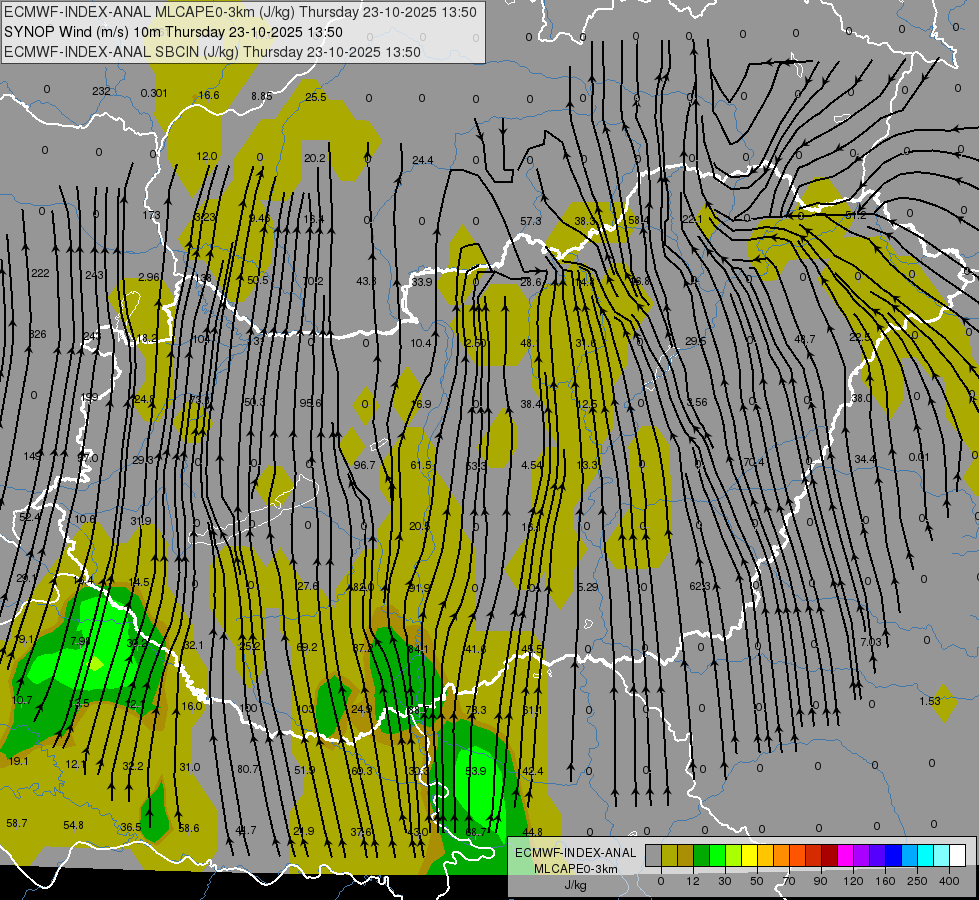This screenshot has height=900, width=979.
Task: Click the map value '57.3'
Action: click(x=531, y=221)
